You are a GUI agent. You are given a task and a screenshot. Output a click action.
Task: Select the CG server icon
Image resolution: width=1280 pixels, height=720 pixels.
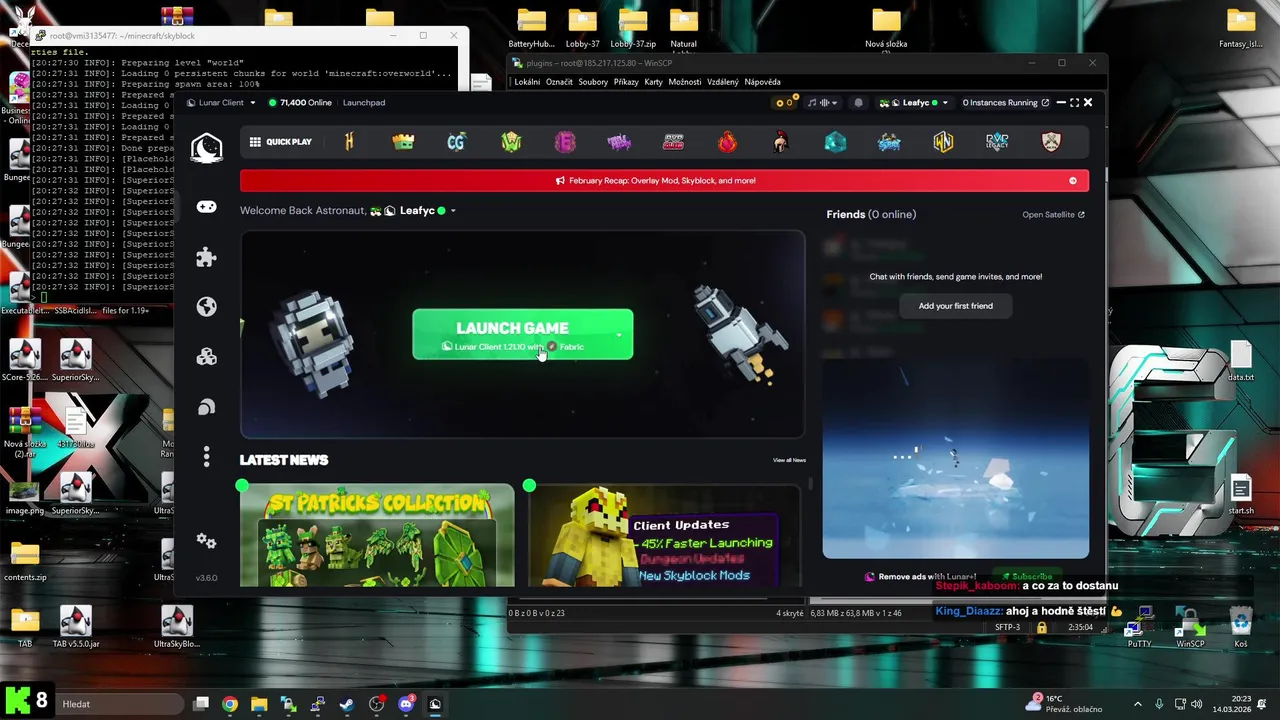coord(457,142)
